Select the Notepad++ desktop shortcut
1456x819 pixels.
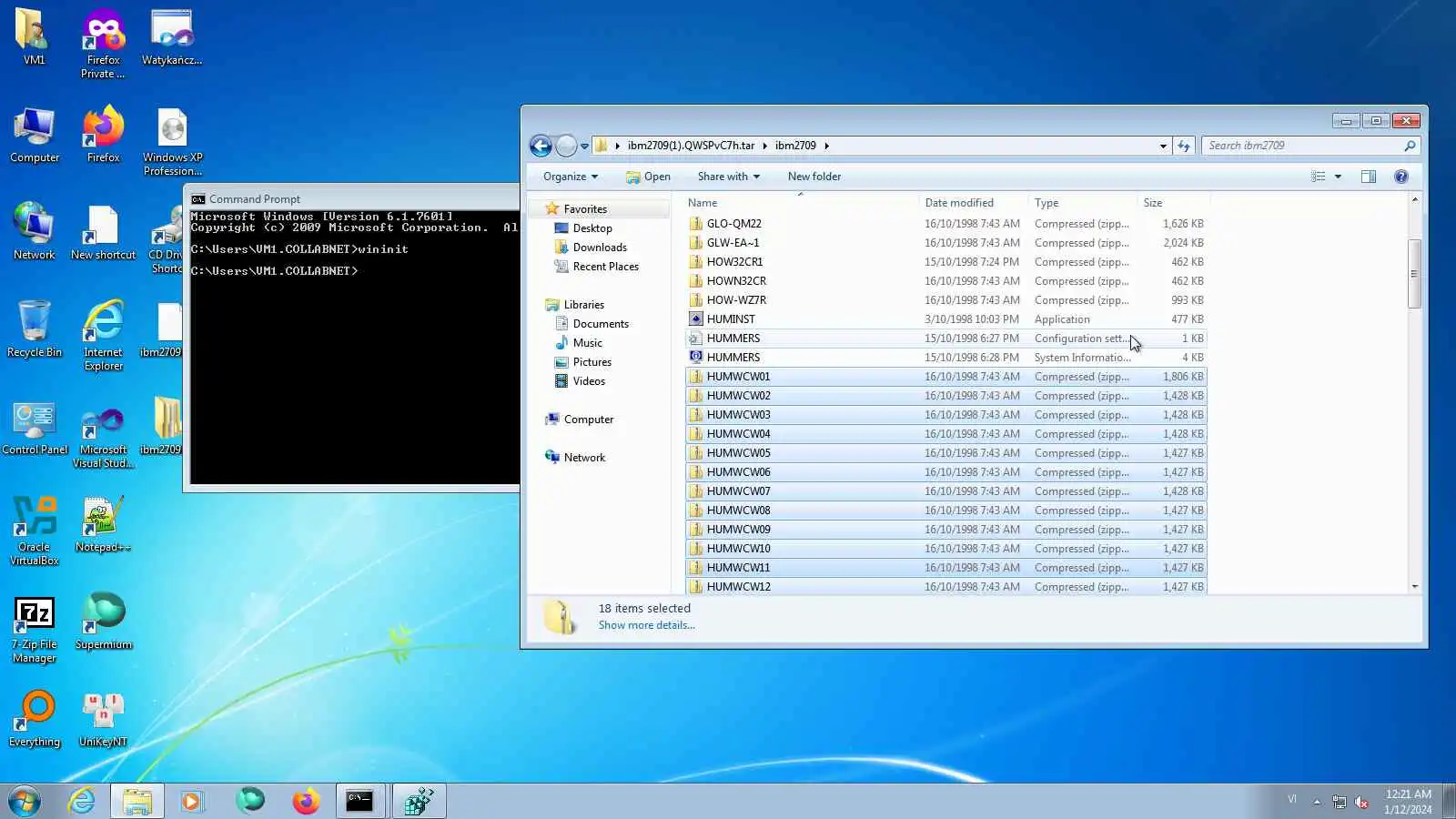(x=103, y=525)
